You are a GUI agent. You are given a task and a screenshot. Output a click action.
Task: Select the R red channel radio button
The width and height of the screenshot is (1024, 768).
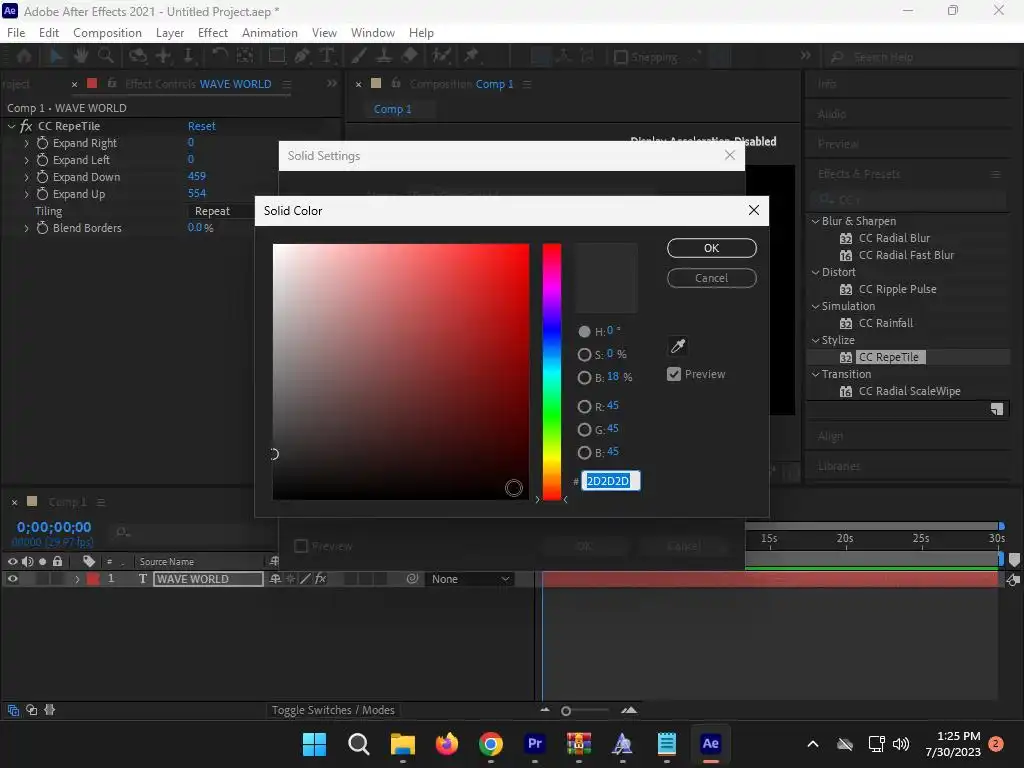[584, 406]
